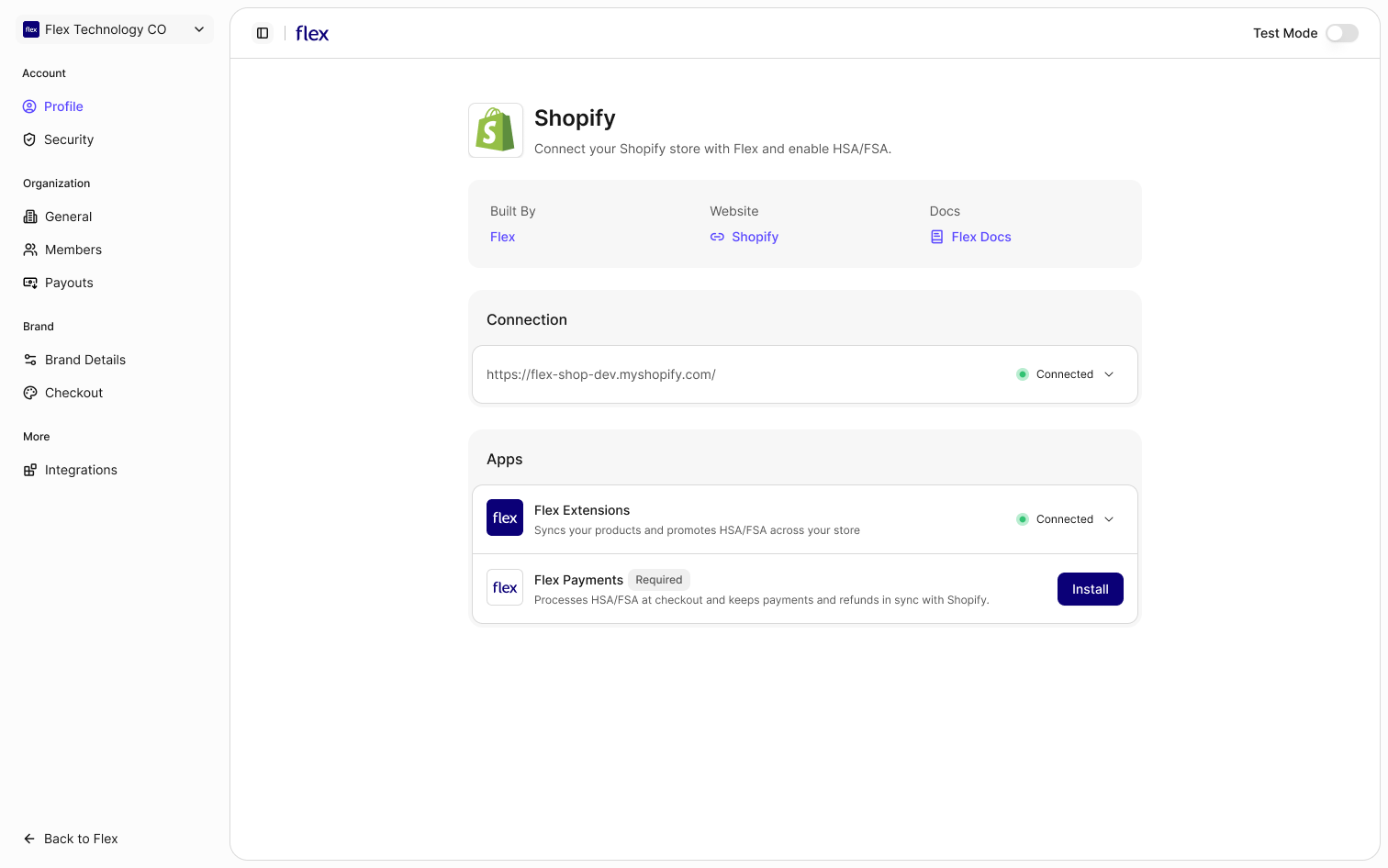Enable the Test Mode switch
Viewport: 1388px width, 868px height.
click(1342, 33)
